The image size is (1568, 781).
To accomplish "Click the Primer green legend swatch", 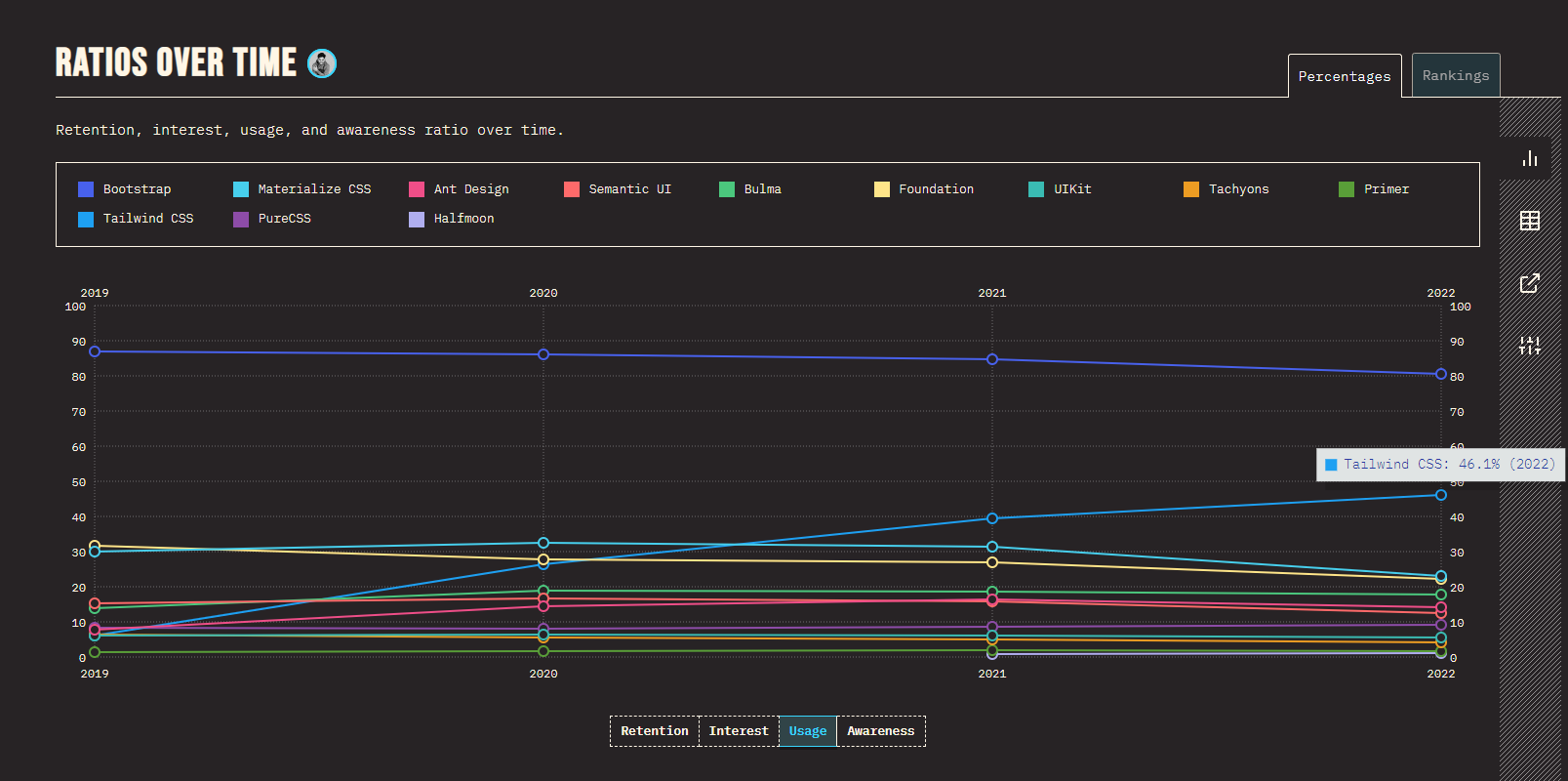I will pos(1347,189).
